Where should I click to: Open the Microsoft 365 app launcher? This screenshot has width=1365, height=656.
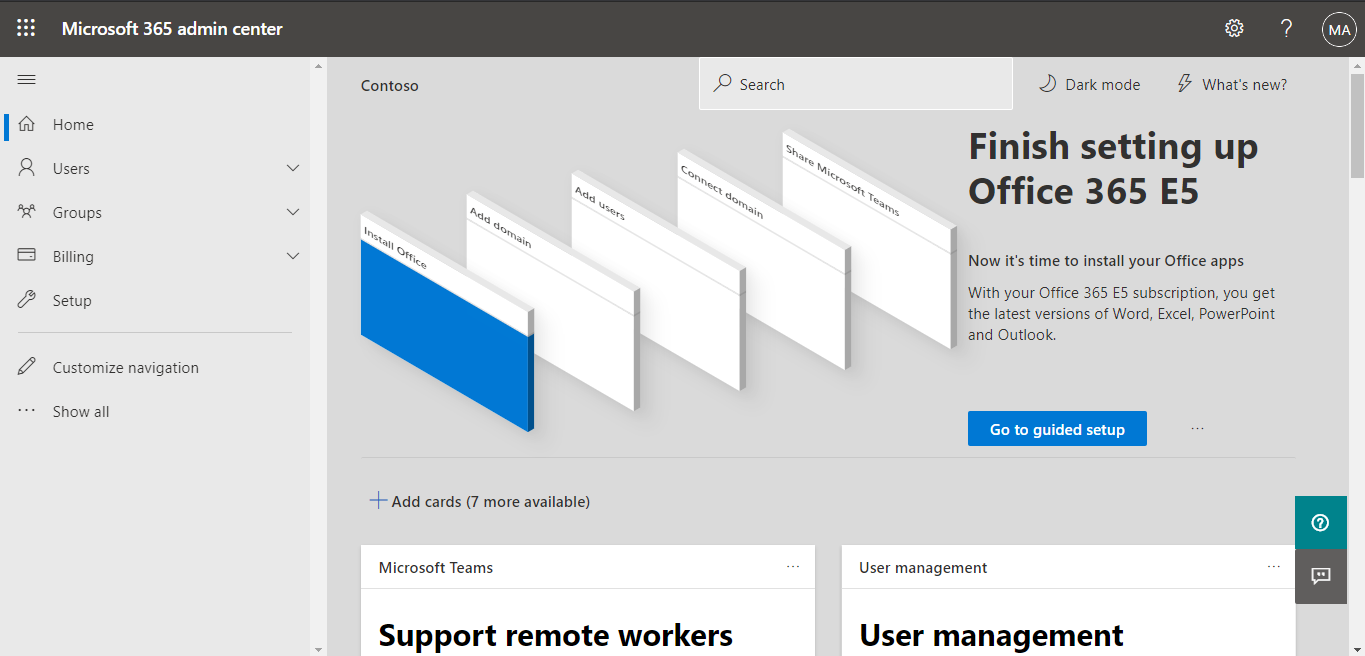coord(25,28)
